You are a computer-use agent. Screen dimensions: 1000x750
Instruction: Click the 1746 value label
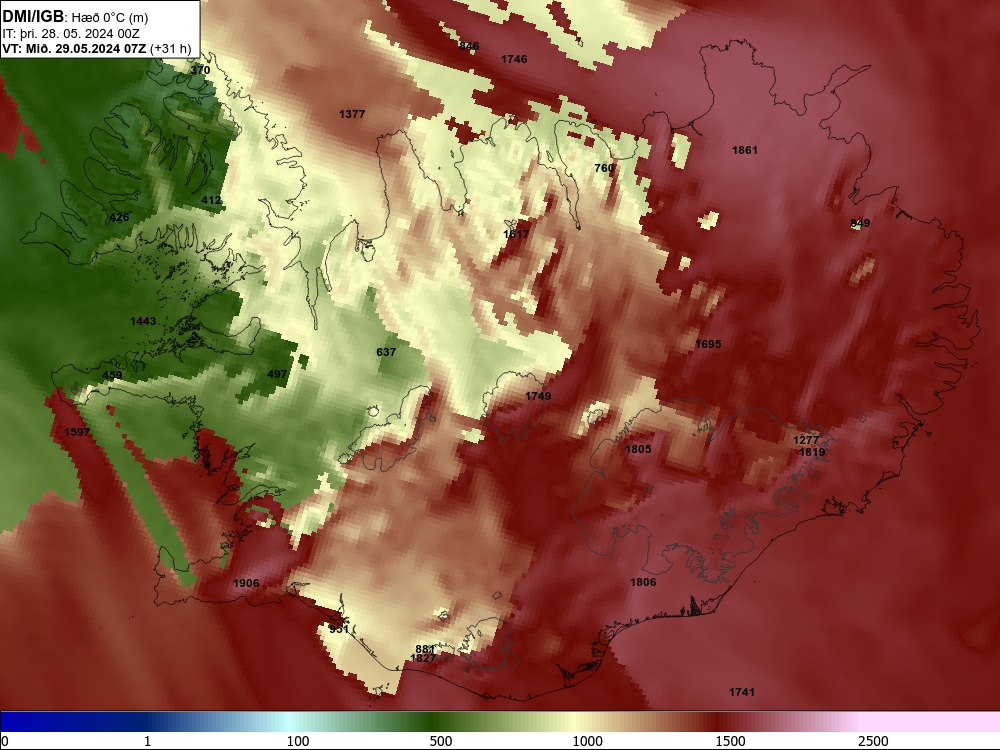pyautogui.click(x=514, y=59)
